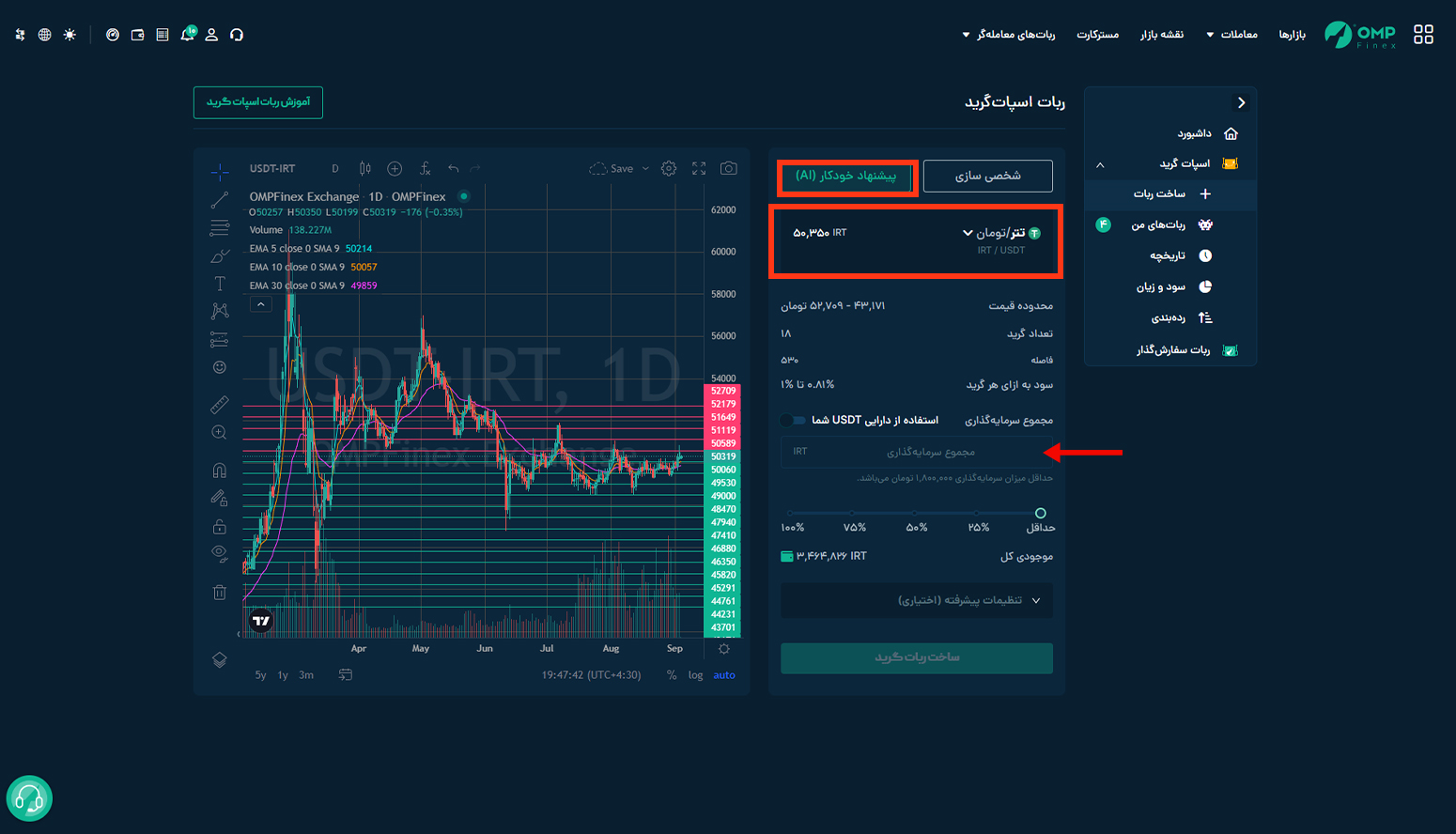
Task: Click the USDT-IRT symbol search
Action: (x=272, y=168)
